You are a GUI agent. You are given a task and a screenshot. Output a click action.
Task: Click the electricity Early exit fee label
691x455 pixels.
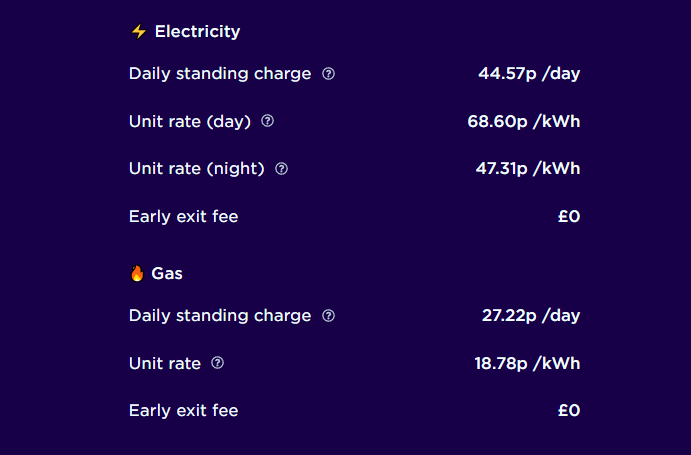click(183, 216)
